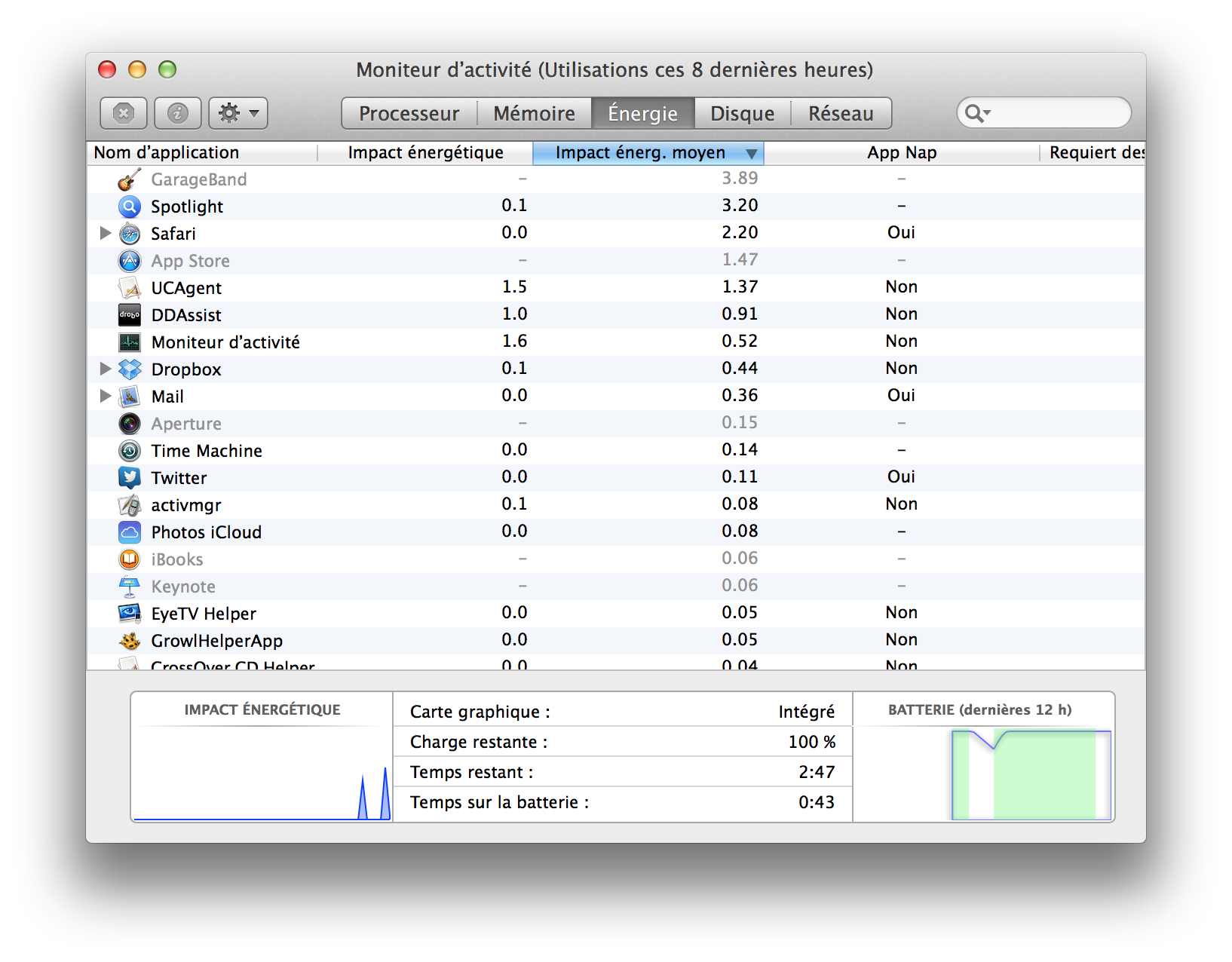Open the gear action dropdown menu
Viewport: 1232px width, 962px height.
(238, 114)
